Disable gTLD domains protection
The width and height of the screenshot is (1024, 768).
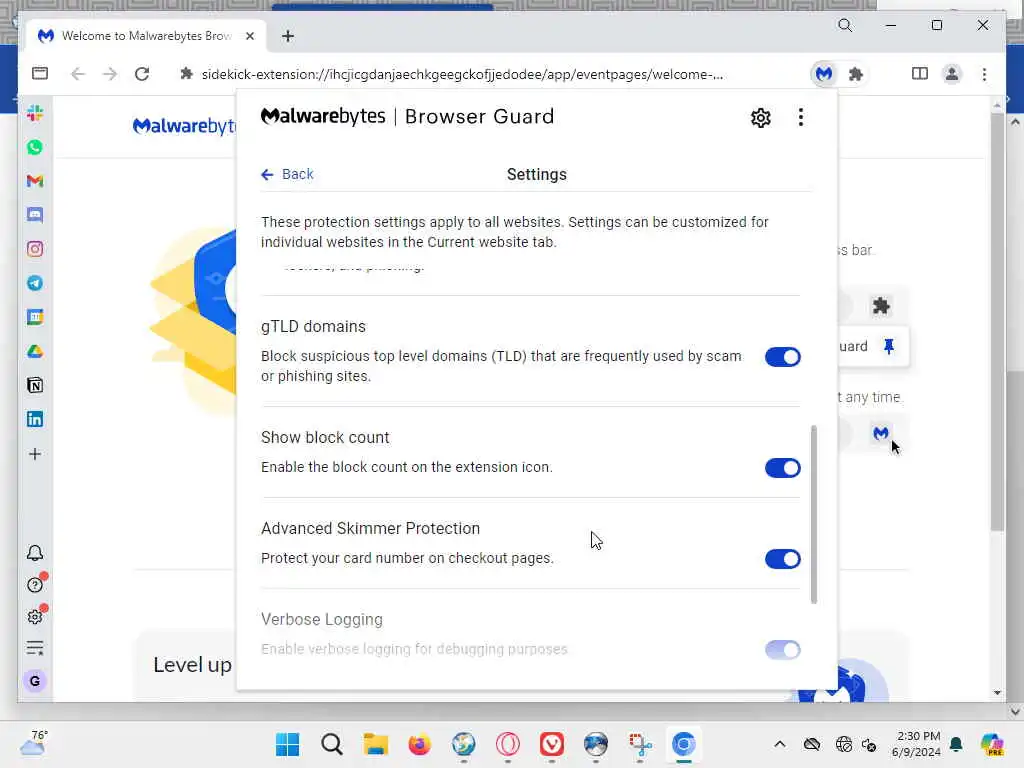pyautogui.click(x=782, y=357)
